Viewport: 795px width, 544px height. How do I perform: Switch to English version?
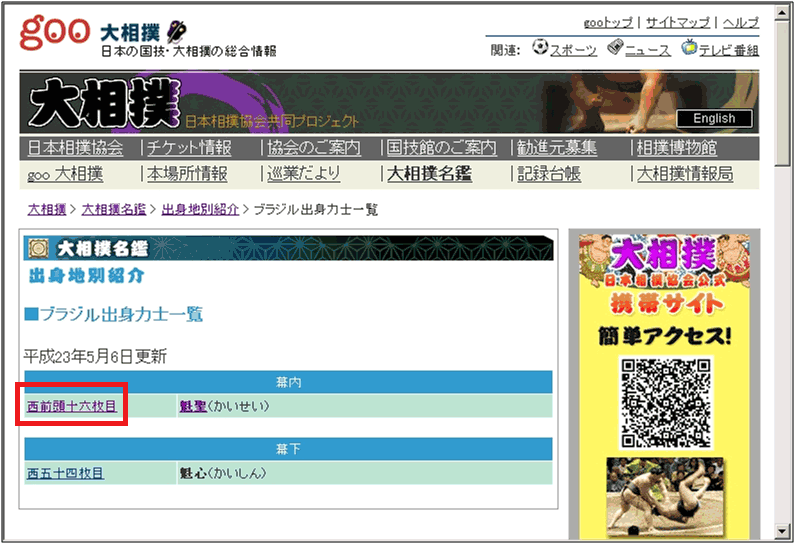click(713, 118)
